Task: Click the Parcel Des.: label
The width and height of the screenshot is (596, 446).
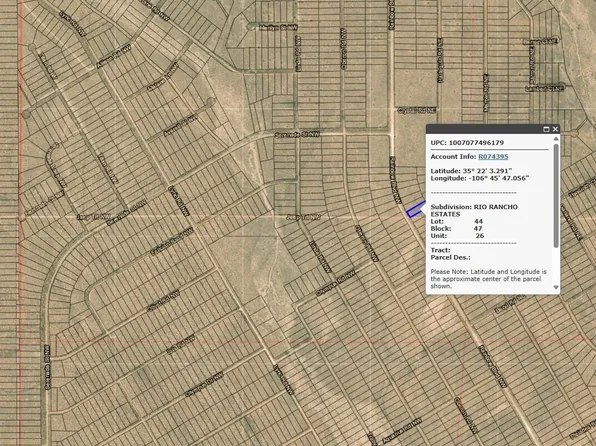Action: (x=450, y=257)
